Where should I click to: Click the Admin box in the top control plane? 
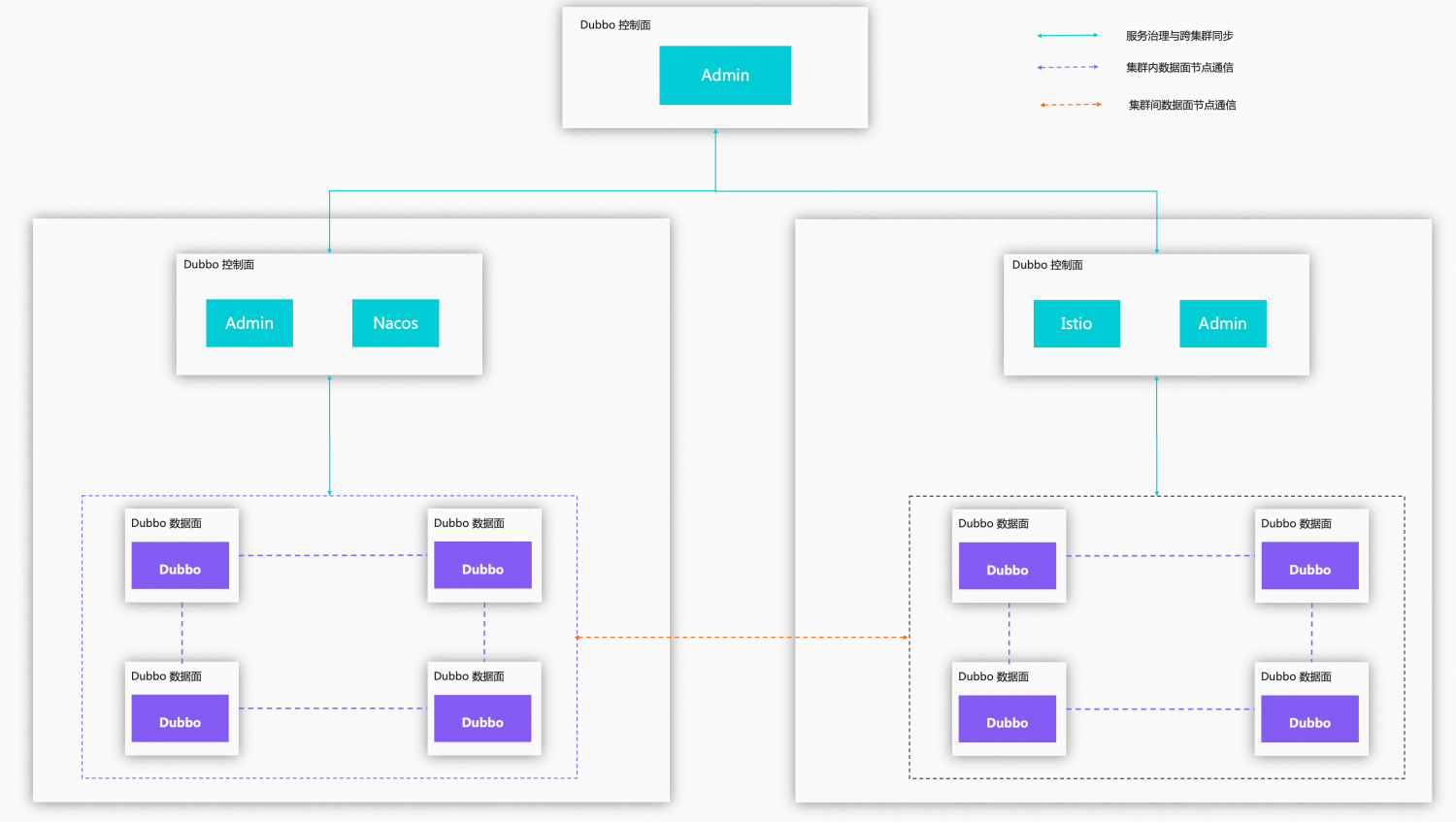[x=725, y=76]
